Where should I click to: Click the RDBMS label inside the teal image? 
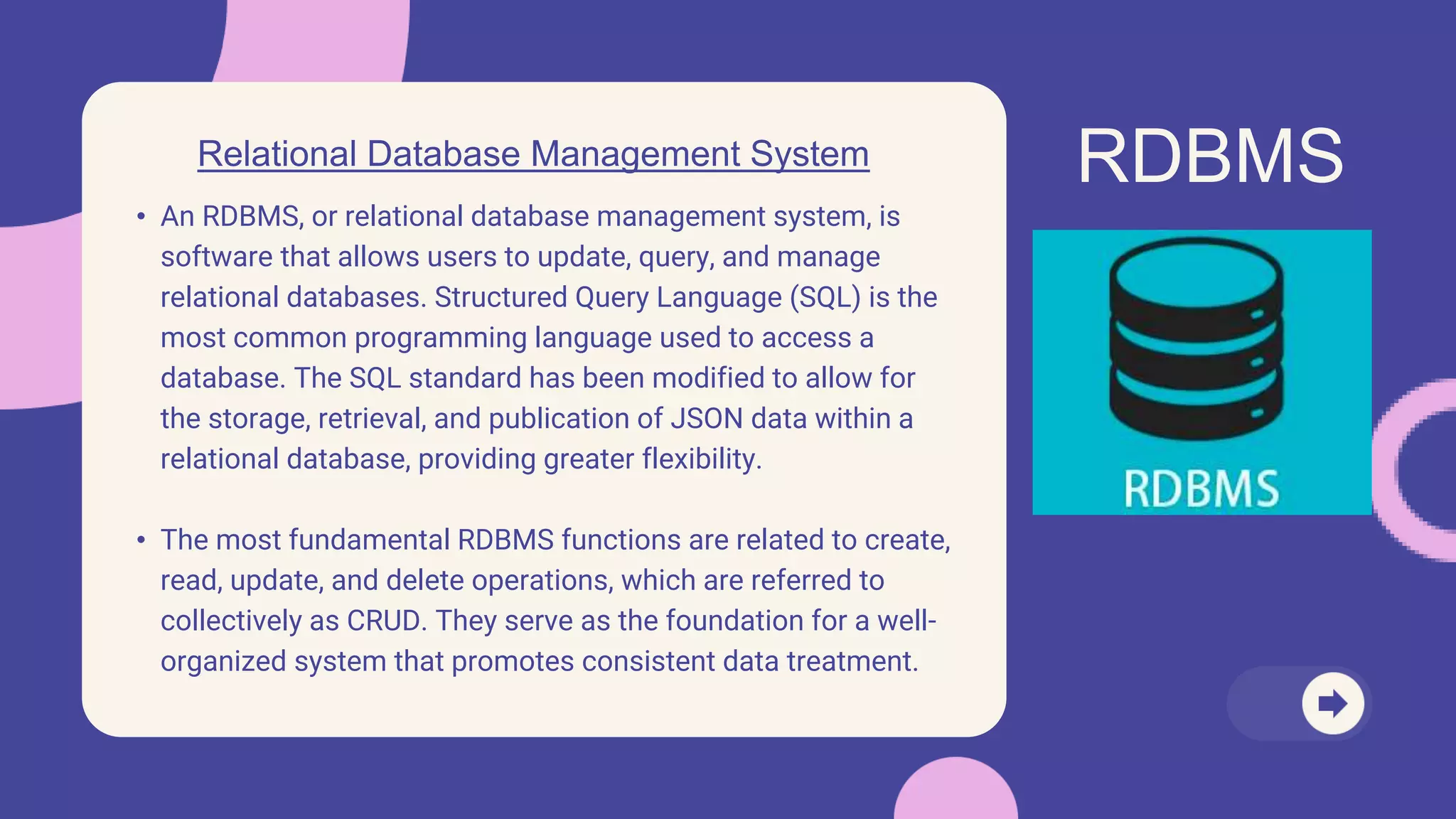(x=1201, y=489)
